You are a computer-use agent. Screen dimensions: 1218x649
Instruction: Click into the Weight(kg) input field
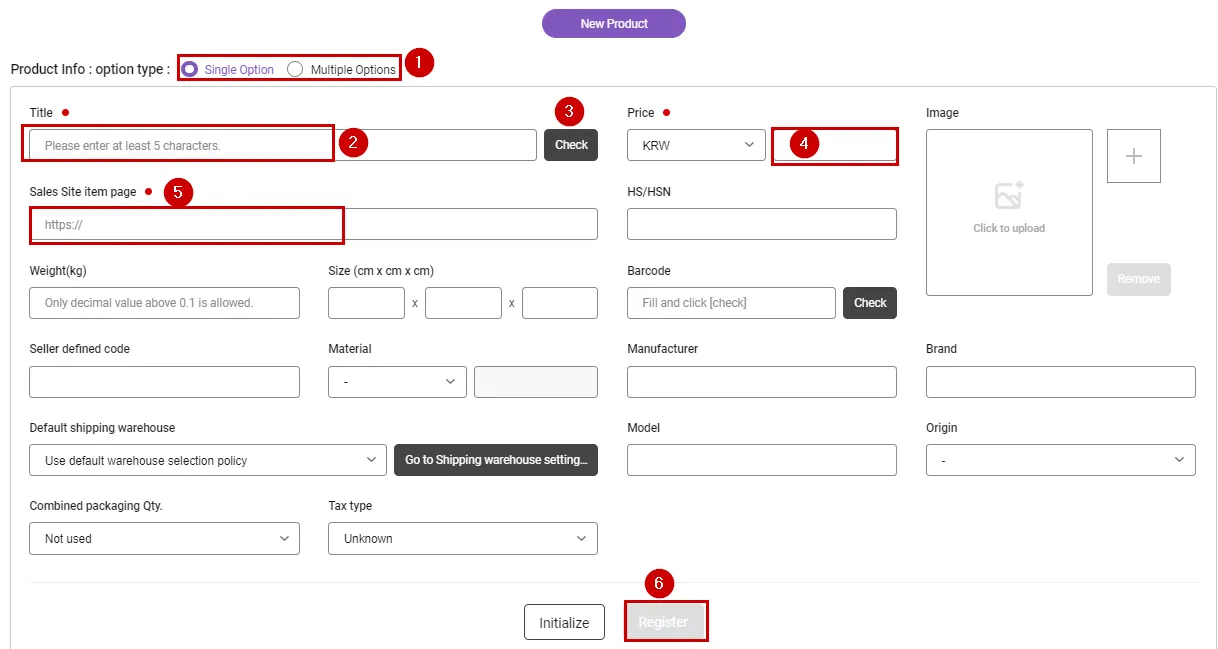[x=164, y=303]
